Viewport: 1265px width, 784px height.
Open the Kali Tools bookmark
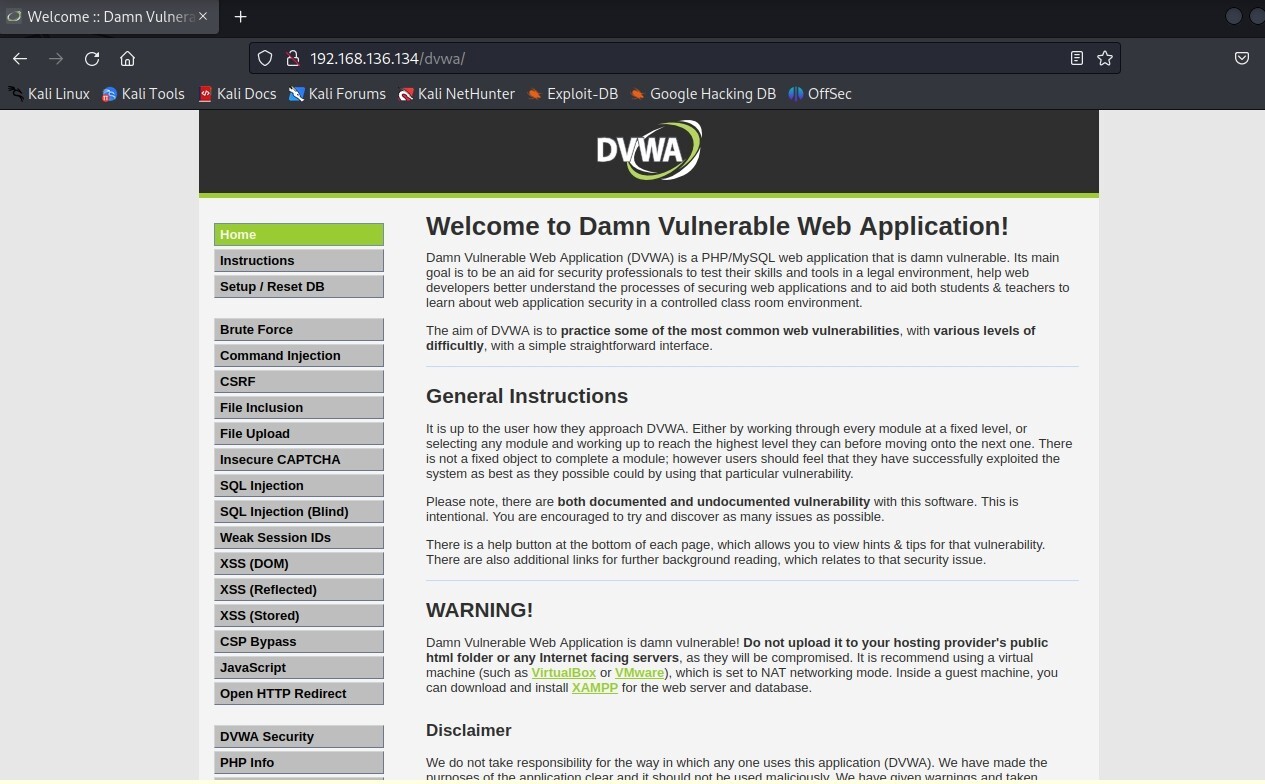pyautogui.click(x=144, y=94)
